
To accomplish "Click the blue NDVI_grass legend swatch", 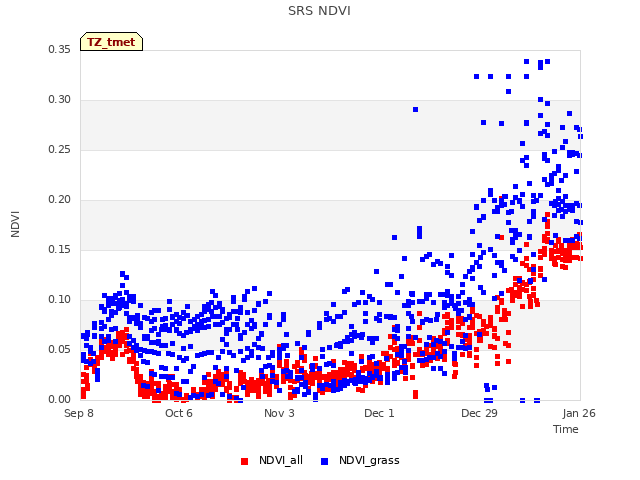I will click(324, 461).
